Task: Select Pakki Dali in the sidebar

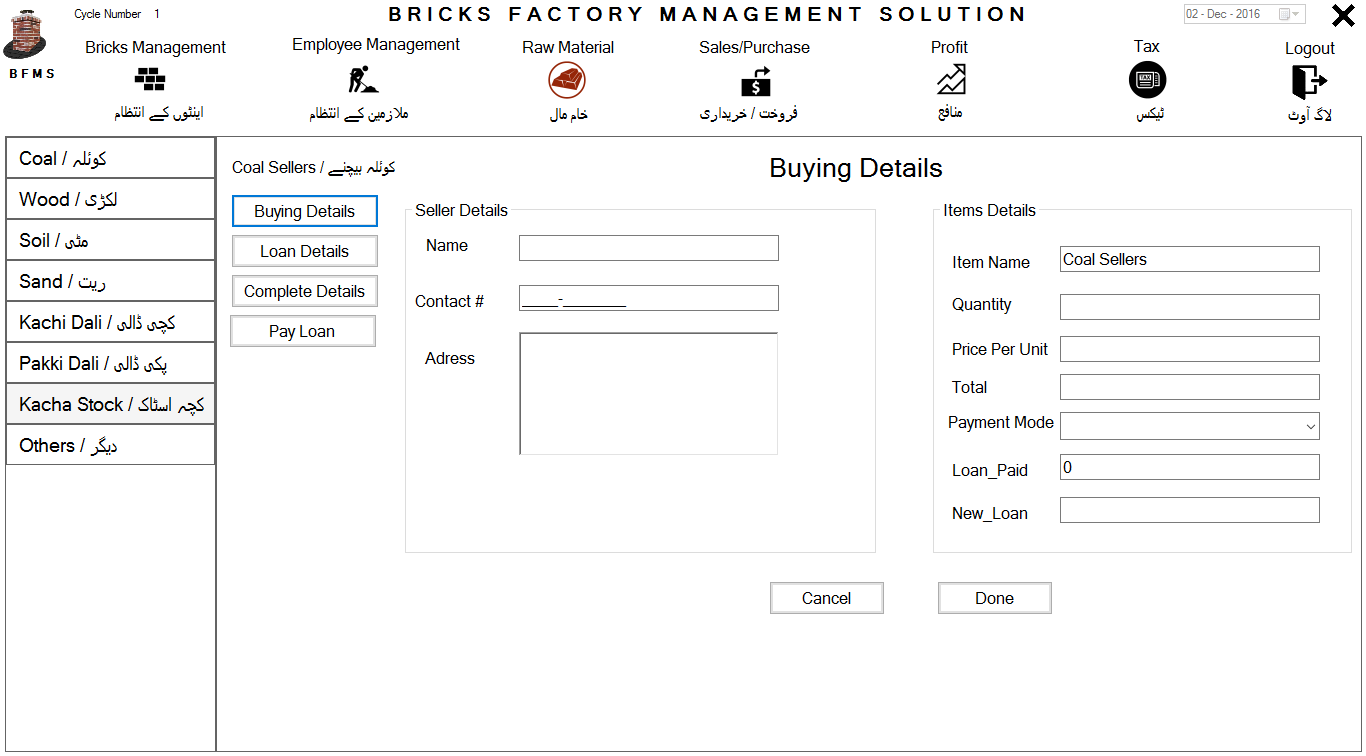Action: 111,363
